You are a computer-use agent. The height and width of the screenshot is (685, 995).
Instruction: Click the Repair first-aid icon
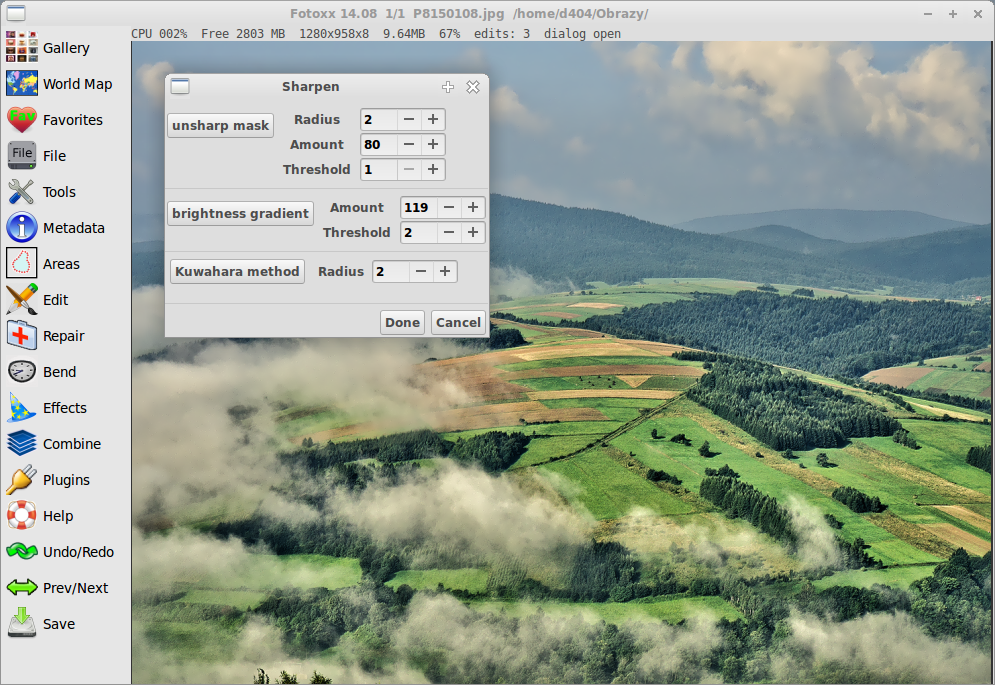pos(22,336)
